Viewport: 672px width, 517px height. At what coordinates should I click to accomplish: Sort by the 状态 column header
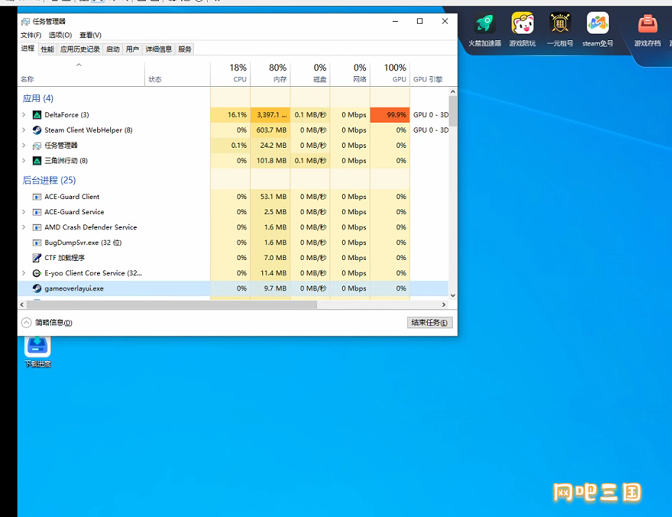[x=177, y=73]
